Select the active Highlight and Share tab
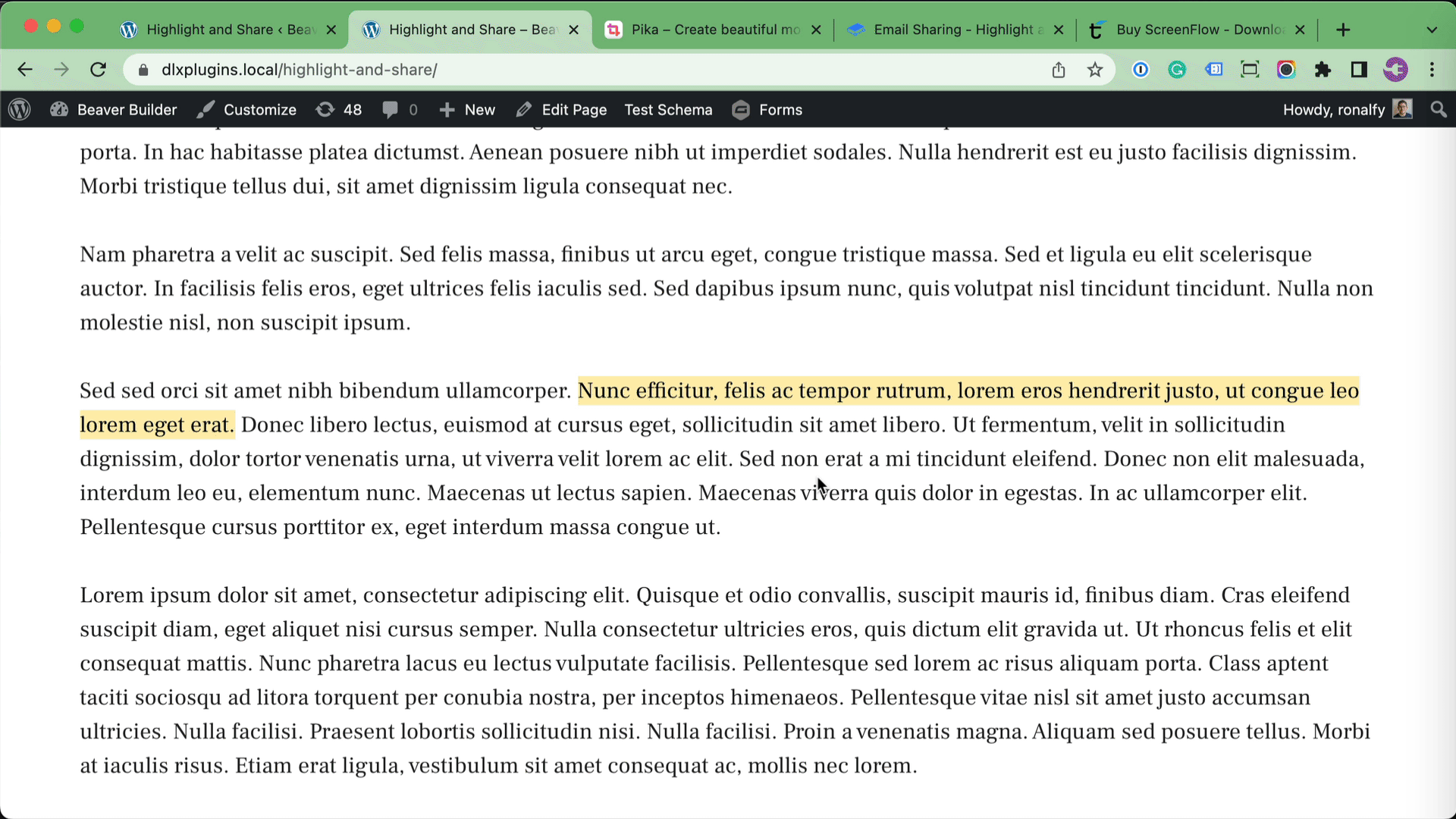The width and height of the screenshot is (1456, 819). coord(470,30)
